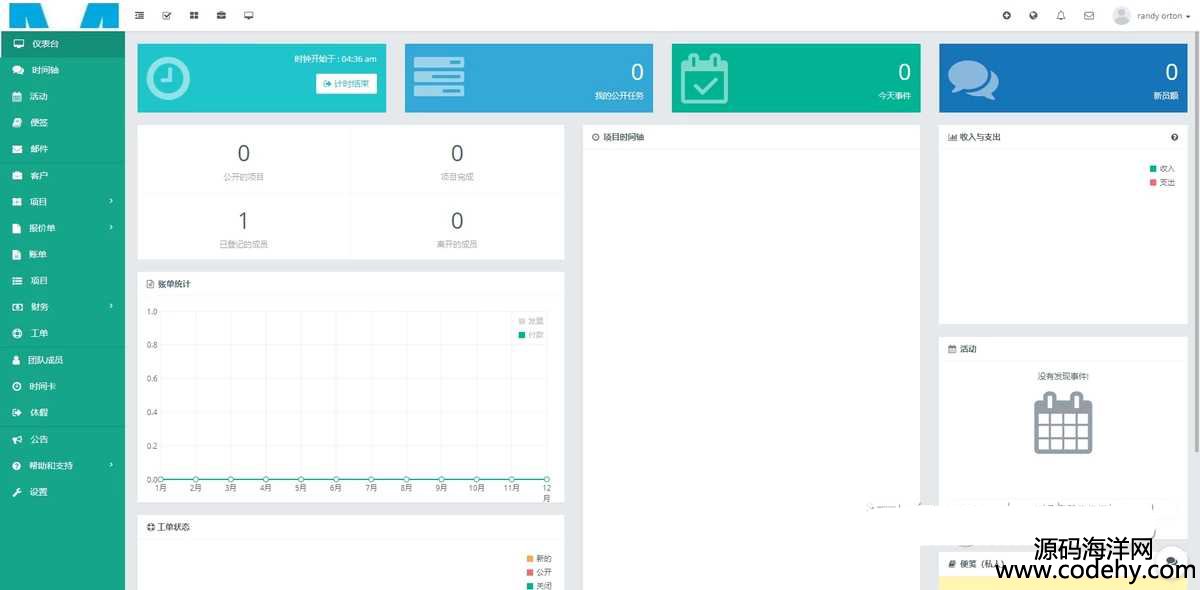Image resolution: width=1200 pixels, height=590 pixels.
Task: Open 时间卡 in the sidebar
Action: [62, 386]
